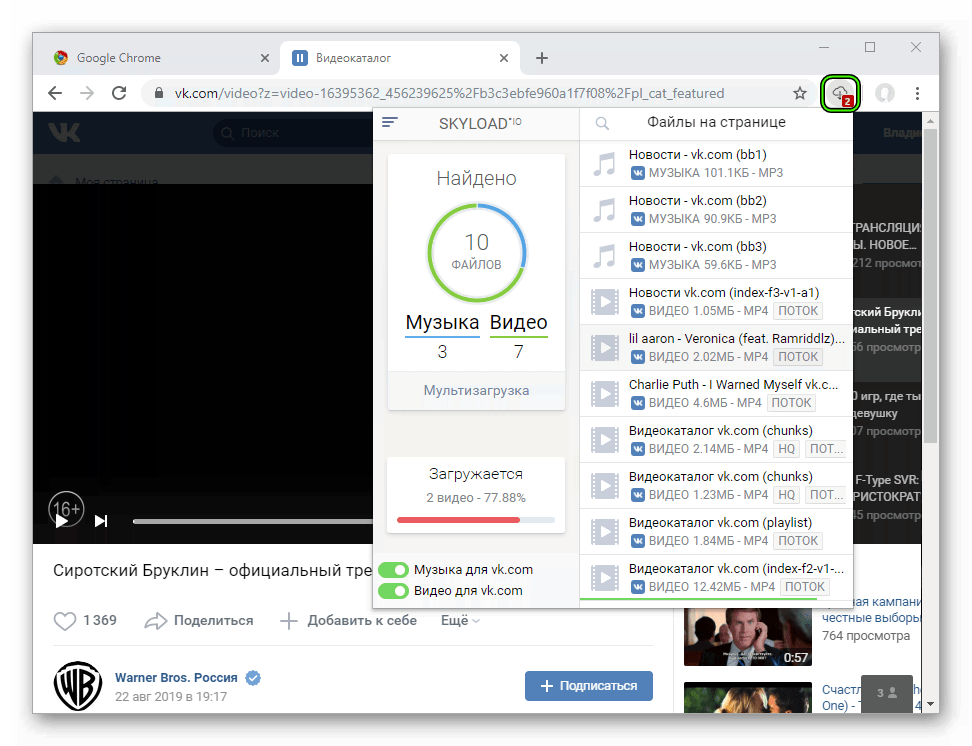Skip to next video in player

pyautogui.click(x=100, y=521)
